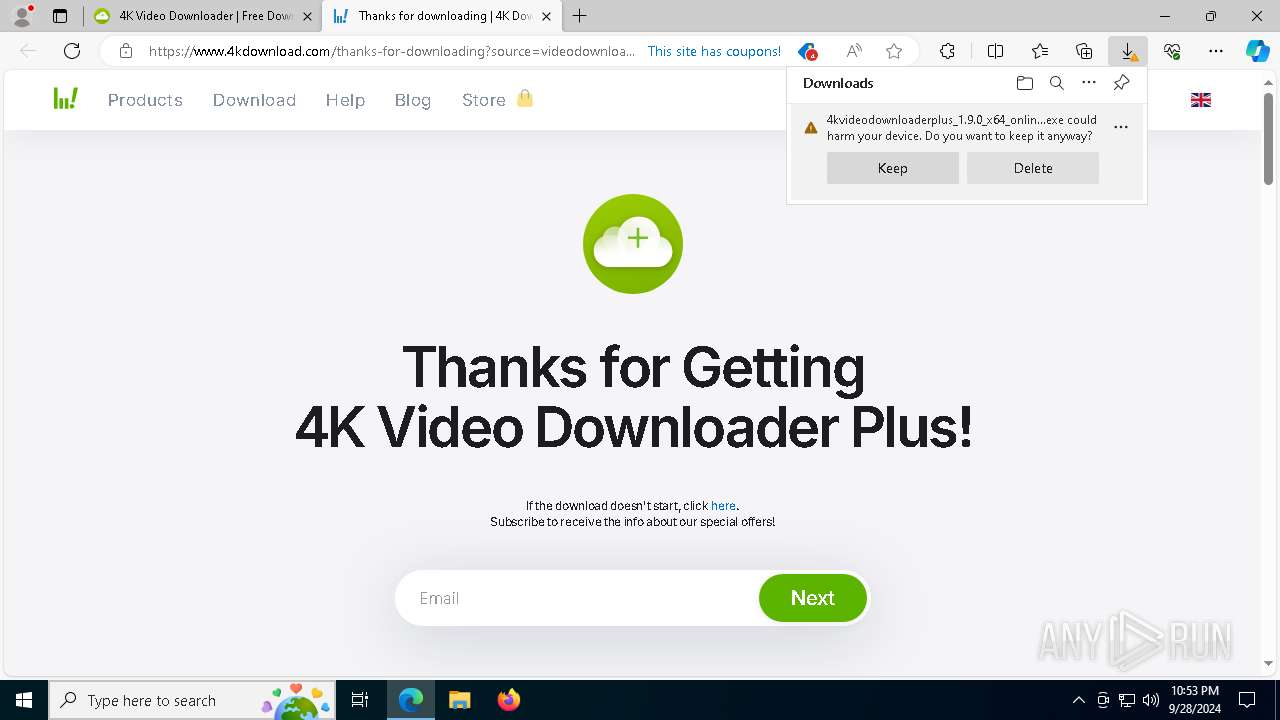Open the volume control tray icon
This screenshot has width=1280, height=720.
point(1151,700)
